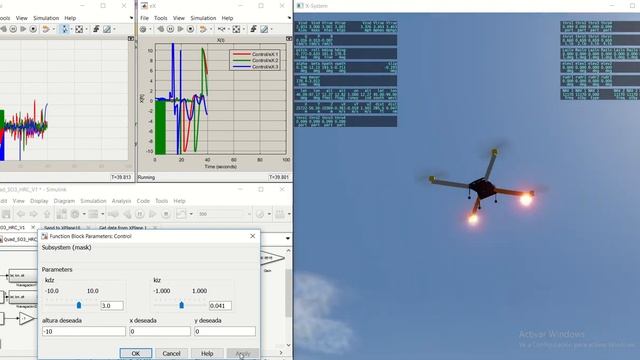The image size is (640, 360).
Task: Click kdz value field showing 3.0
Action: (x=112, y=305)
